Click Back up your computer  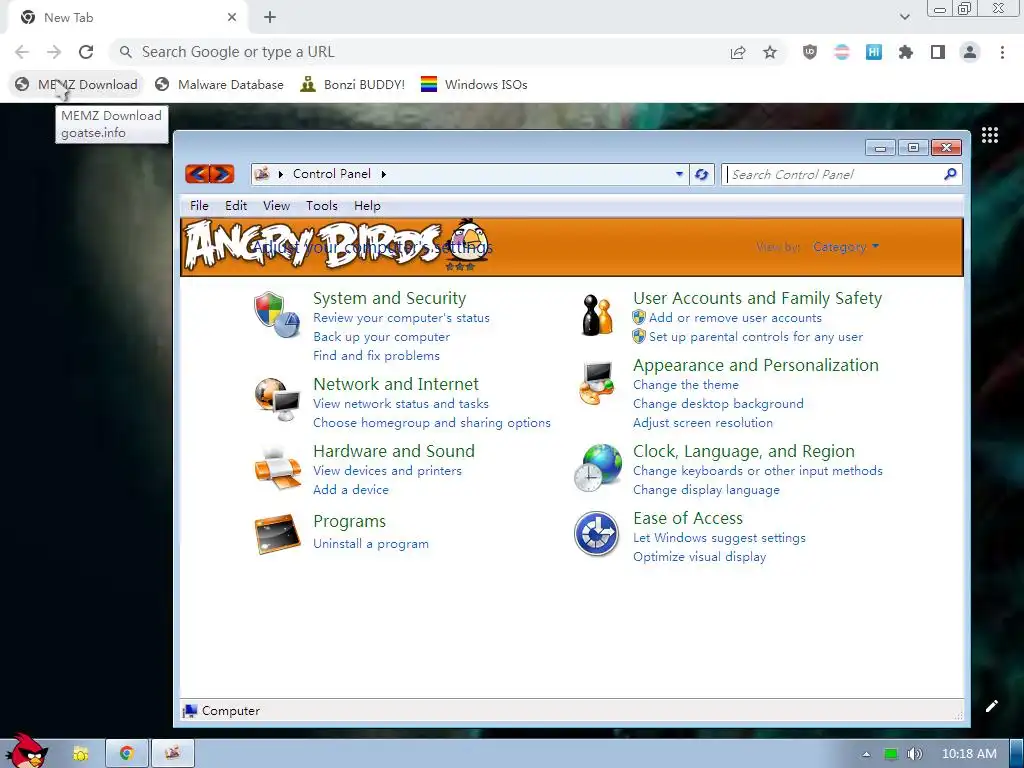pos(381,337)
